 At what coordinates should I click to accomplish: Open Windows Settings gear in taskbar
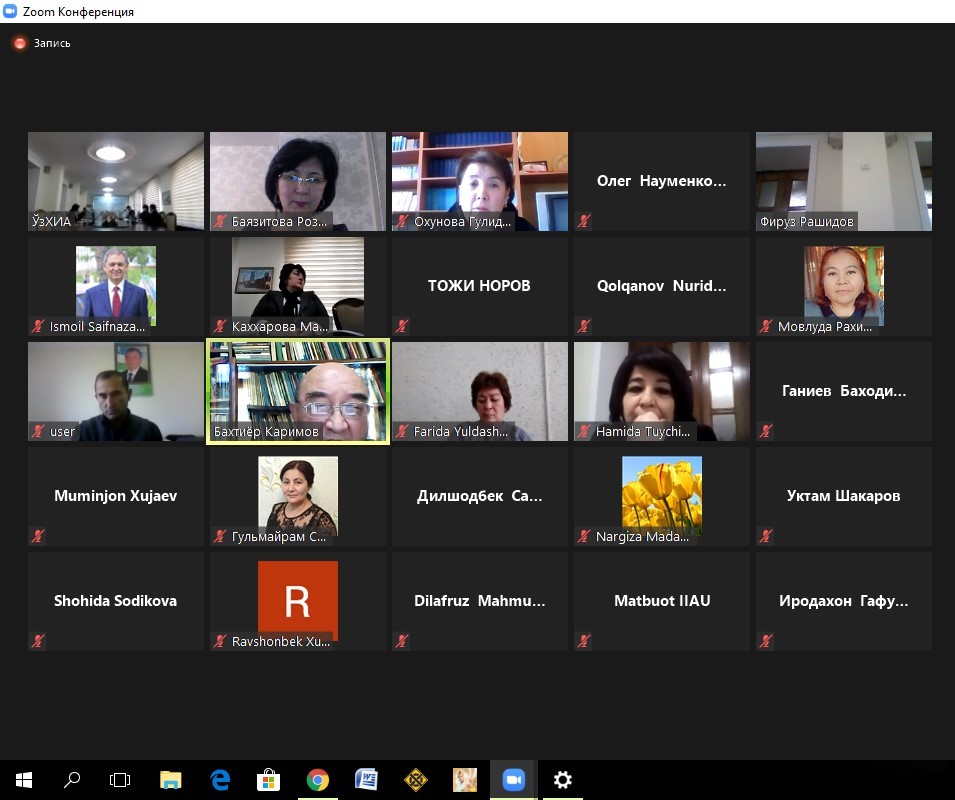pyautogui.click(x=562, y=780)
